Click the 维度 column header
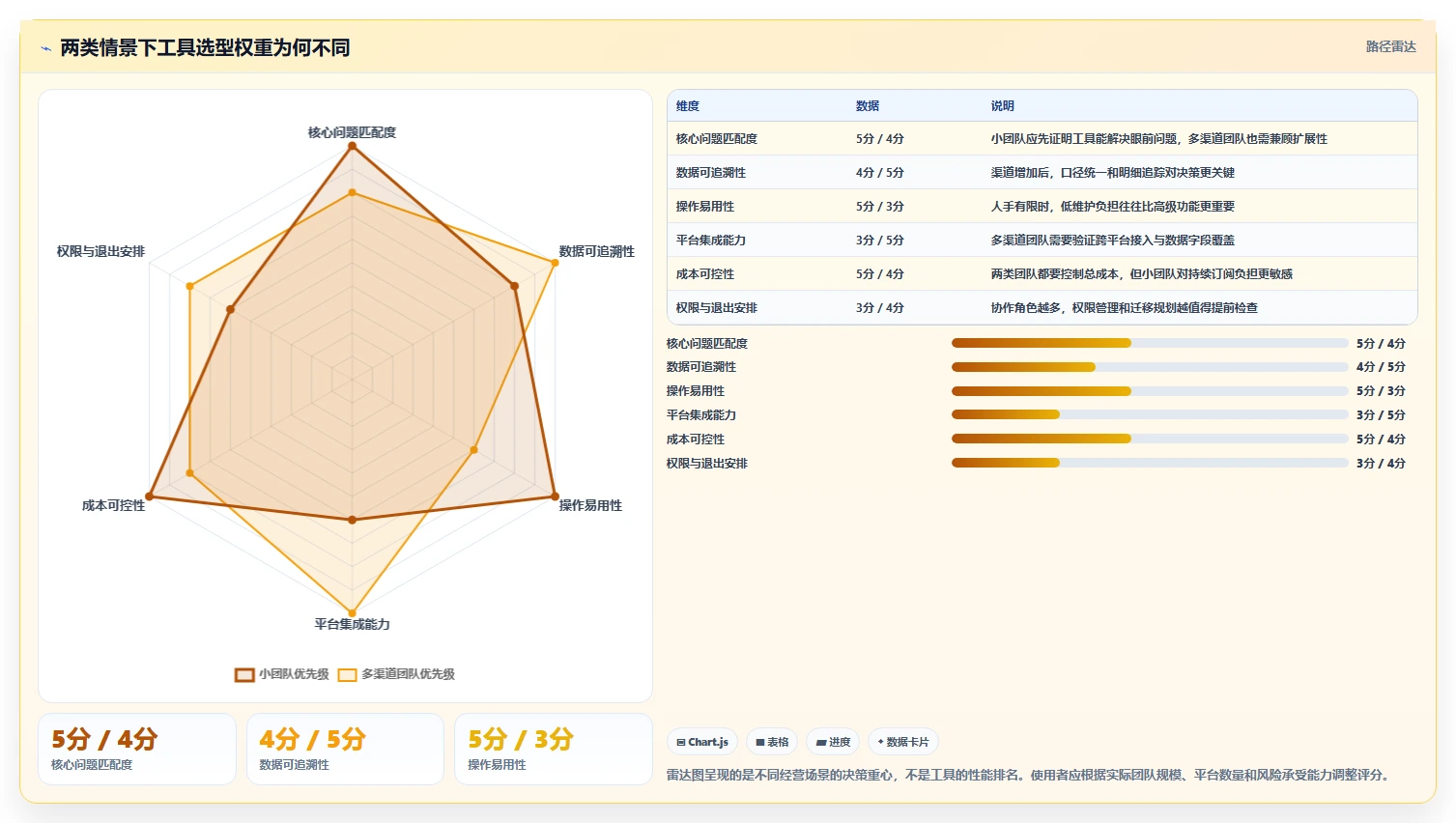 coord(688,106)
